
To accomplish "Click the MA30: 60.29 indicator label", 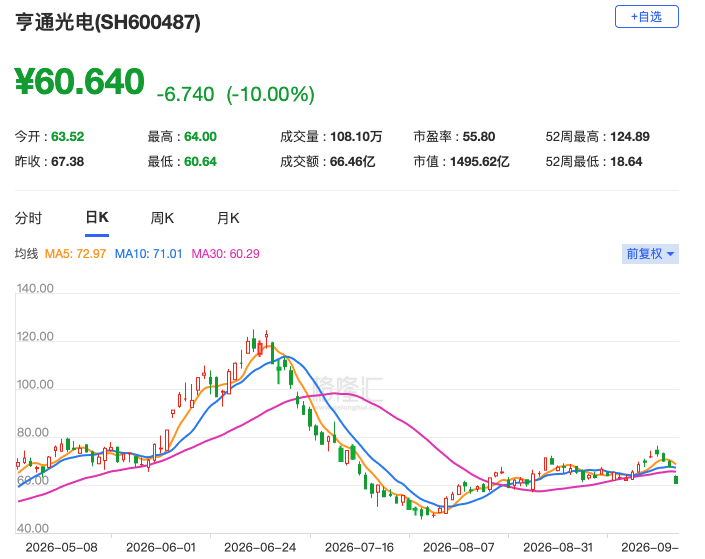I will 226,254.
